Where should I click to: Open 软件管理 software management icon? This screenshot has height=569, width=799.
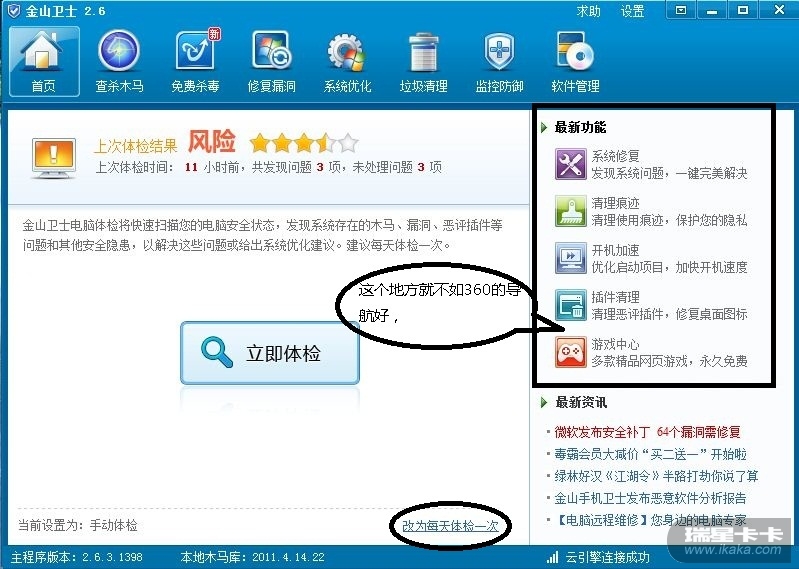[575, 51]
